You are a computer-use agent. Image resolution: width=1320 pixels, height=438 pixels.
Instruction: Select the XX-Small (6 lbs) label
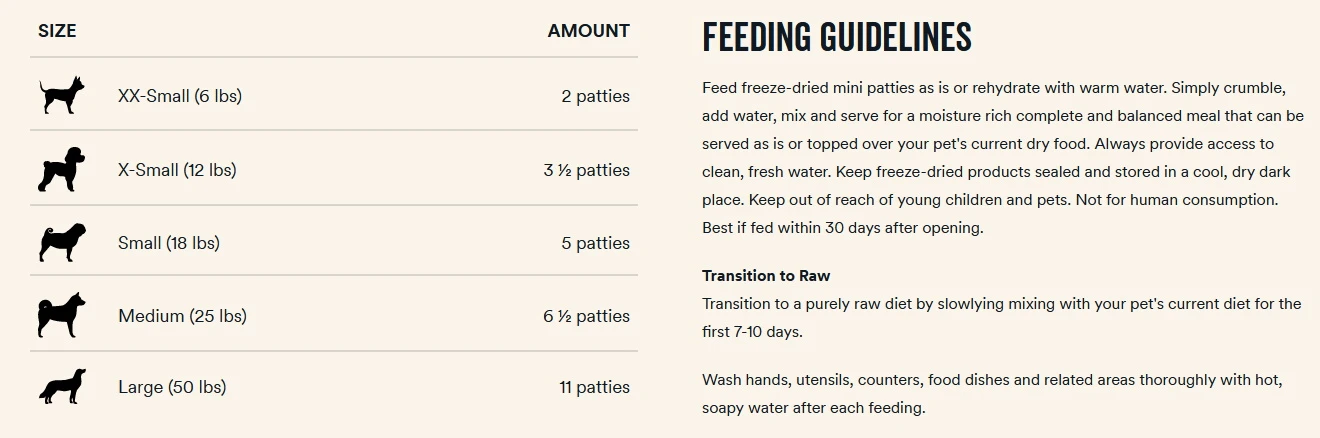(x=180, y=96)
